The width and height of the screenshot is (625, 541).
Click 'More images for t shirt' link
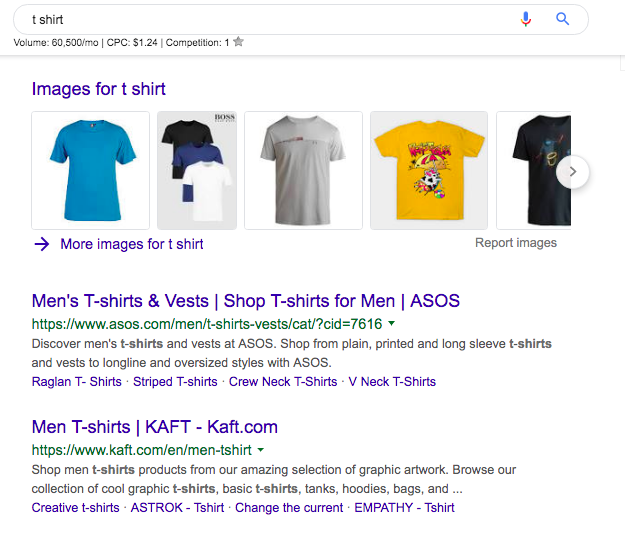tap(132, 244)
